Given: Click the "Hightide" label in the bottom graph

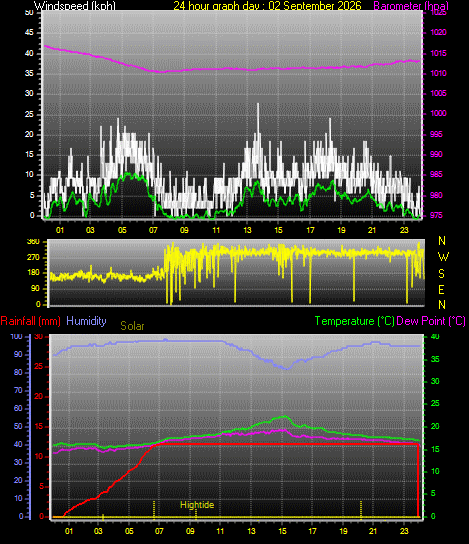Looking at the screenshot, I should click(197, 505).
